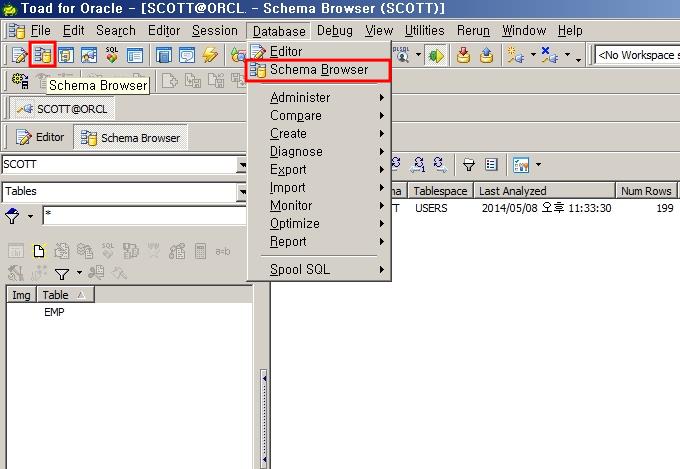Select Schema Browser from Database menu
This screenshot has width=680, height=469.
click(x=318, y=70)
